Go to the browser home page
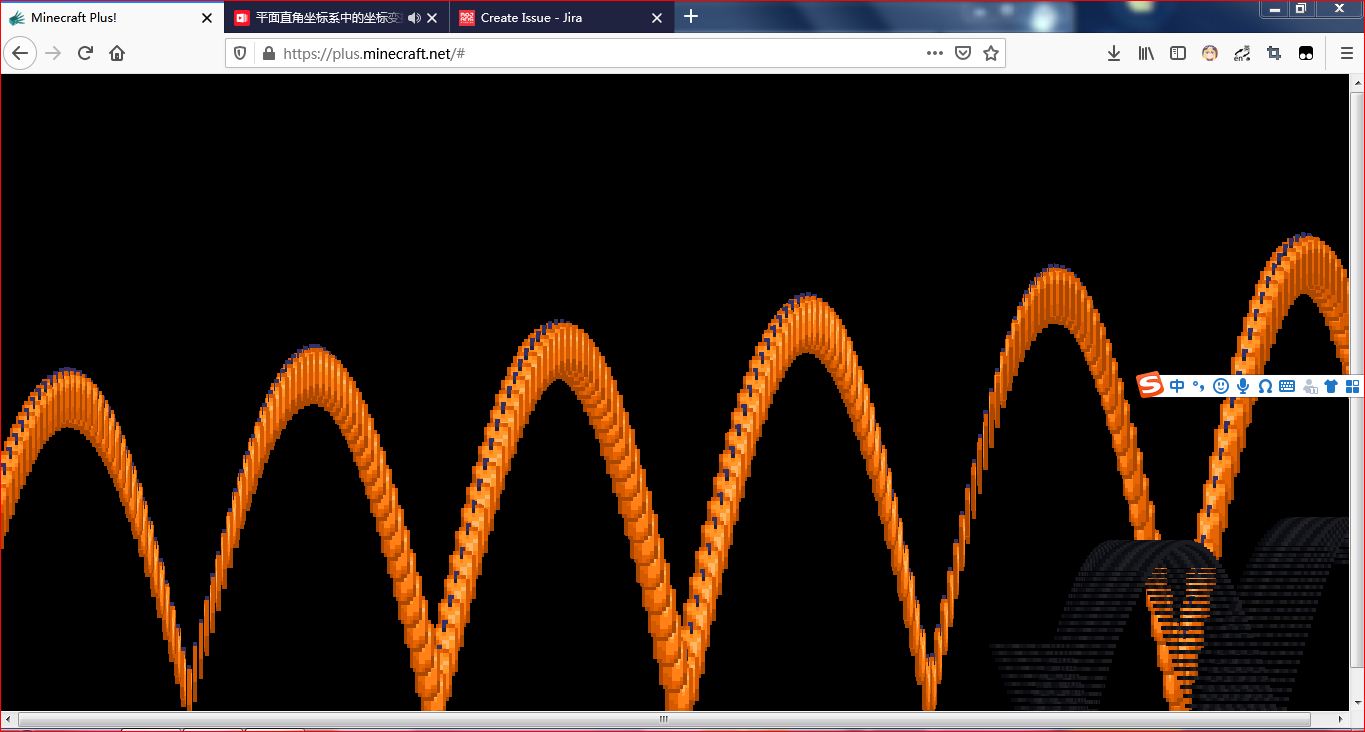This screenshot has width=1365, height=732. (x=117, y=53)
